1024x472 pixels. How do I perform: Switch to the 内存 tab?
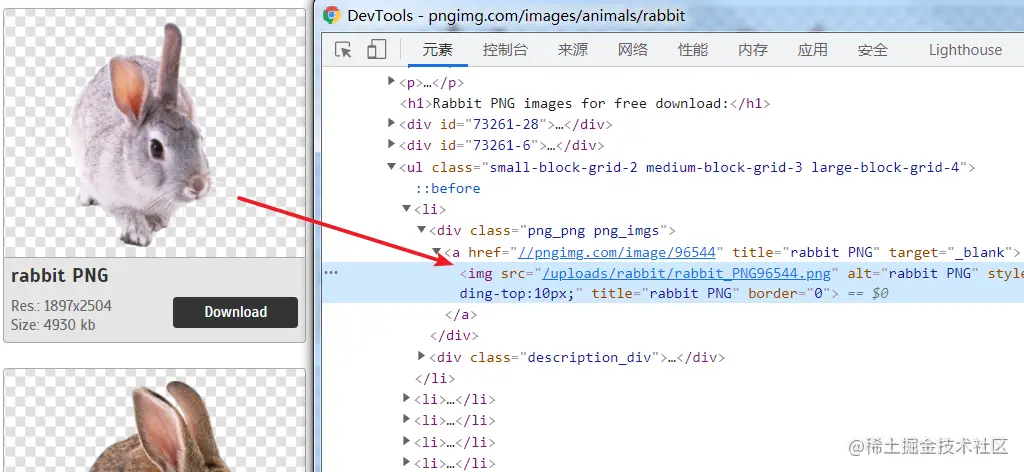click(x=753, y=50)
